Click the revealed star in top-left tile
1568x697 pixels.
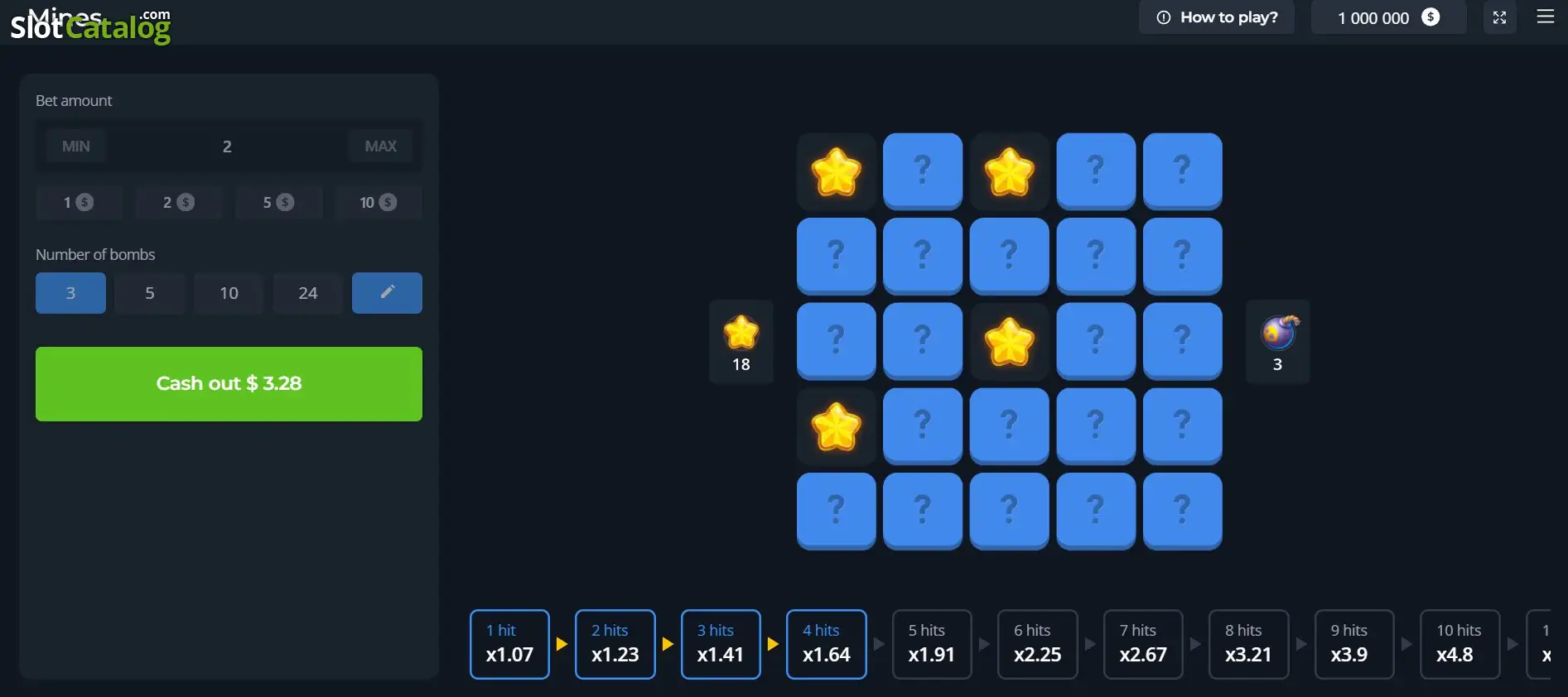837,171
